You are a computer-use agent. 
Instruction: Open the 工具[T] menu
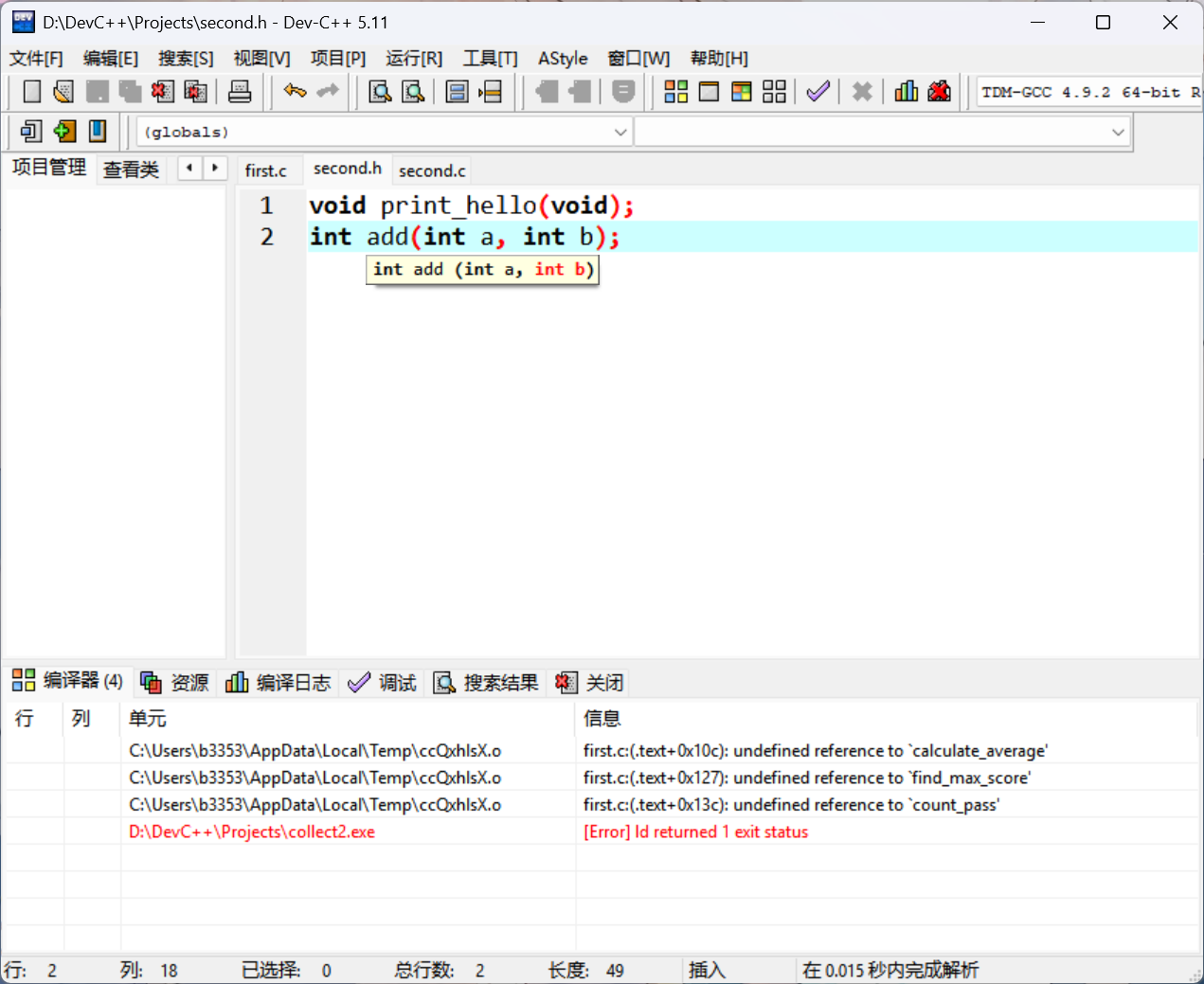pos(491,59)
